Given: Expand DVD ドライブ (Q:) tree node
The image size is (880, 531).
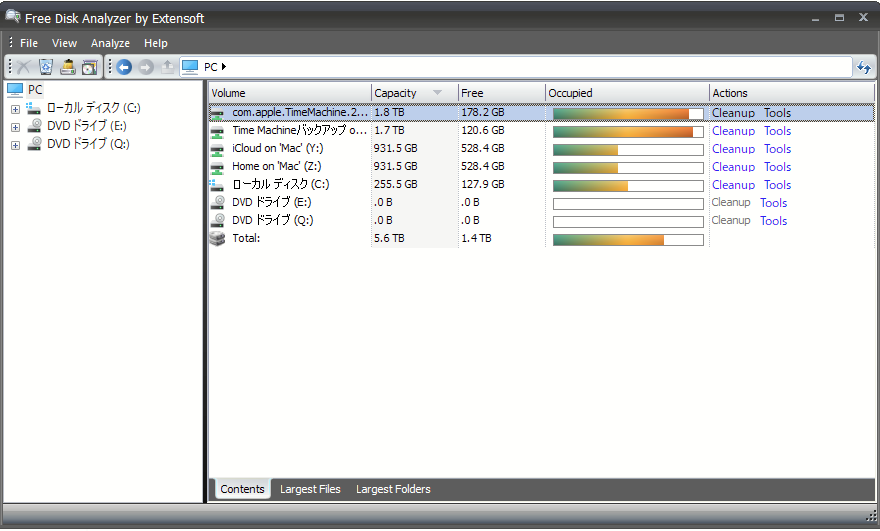Looking at the screenshot, I should pyautogui.click(x=15, y=145).
